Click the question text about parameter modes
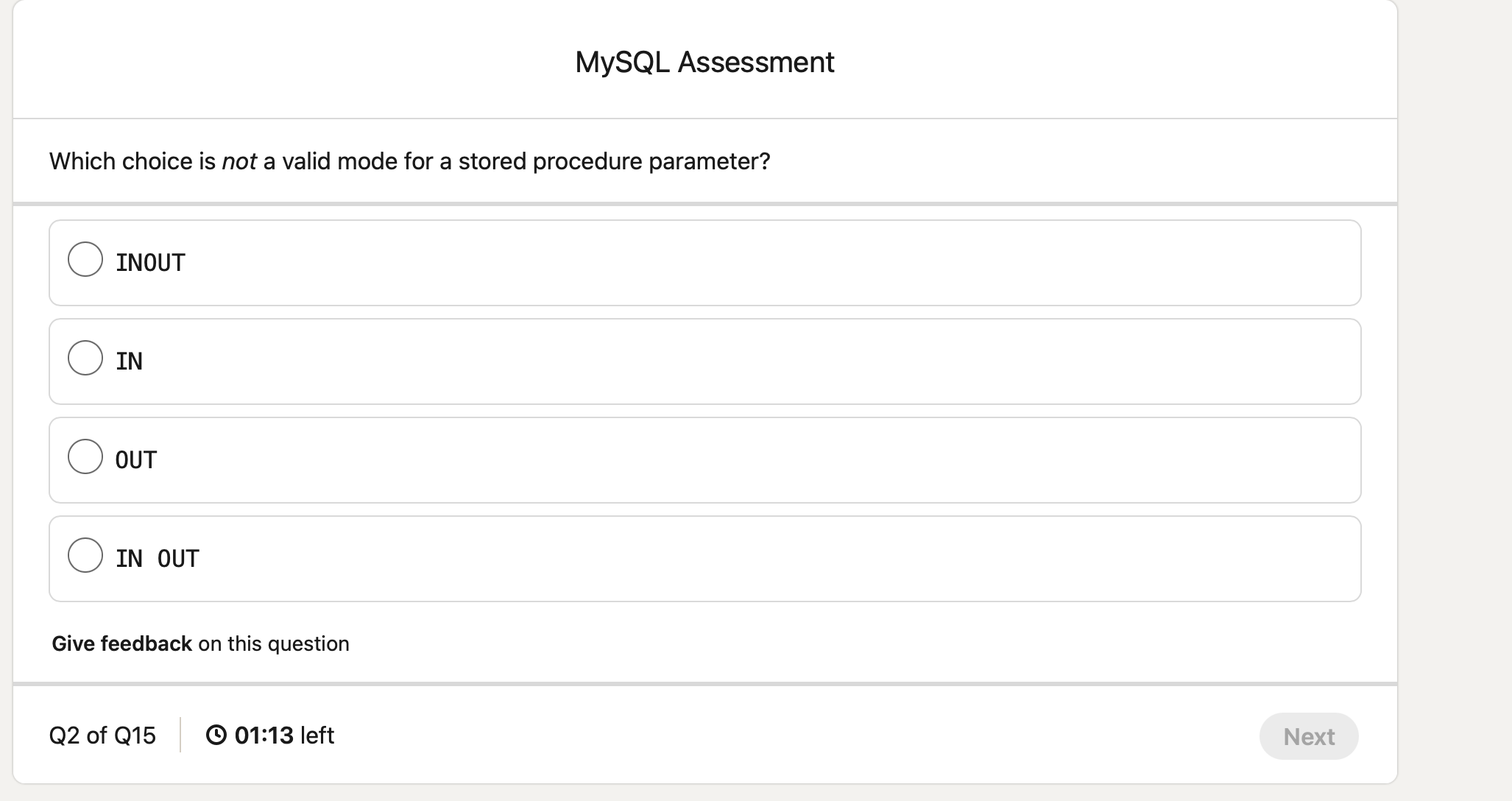1512x801 pixels. point(409,160)
